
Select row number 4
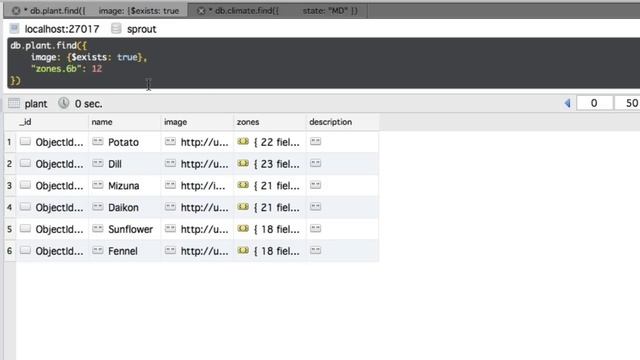click(9, 207)
